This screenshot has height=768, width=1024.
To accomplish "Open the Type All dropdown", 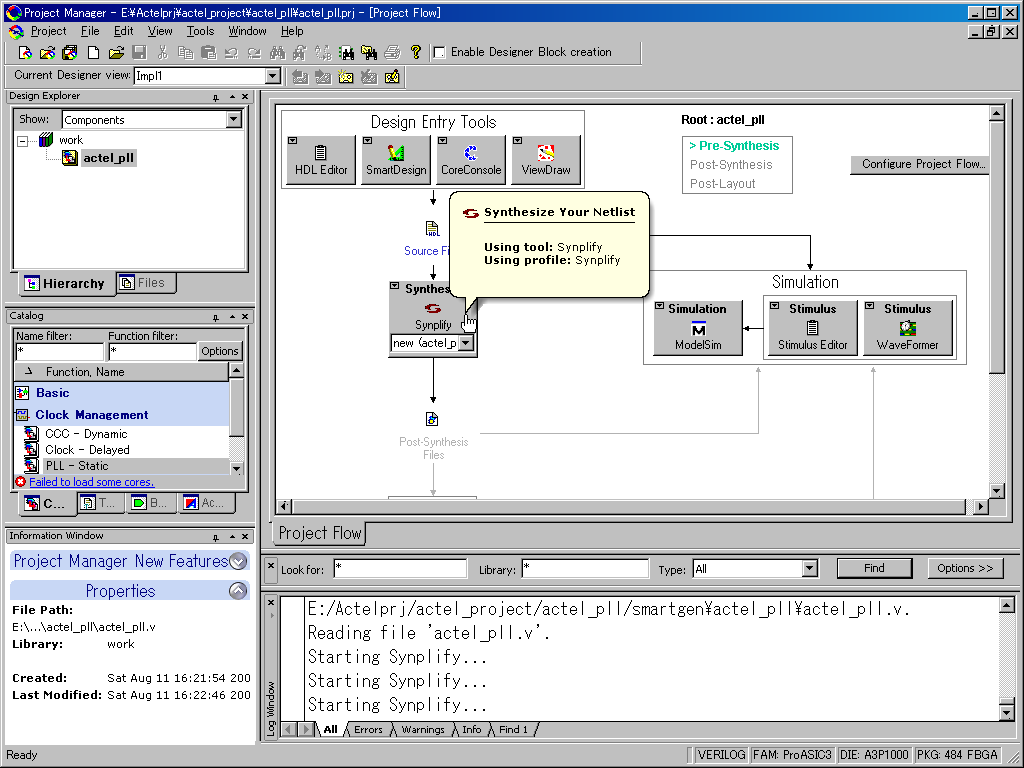I will click(x=810, y=569).
